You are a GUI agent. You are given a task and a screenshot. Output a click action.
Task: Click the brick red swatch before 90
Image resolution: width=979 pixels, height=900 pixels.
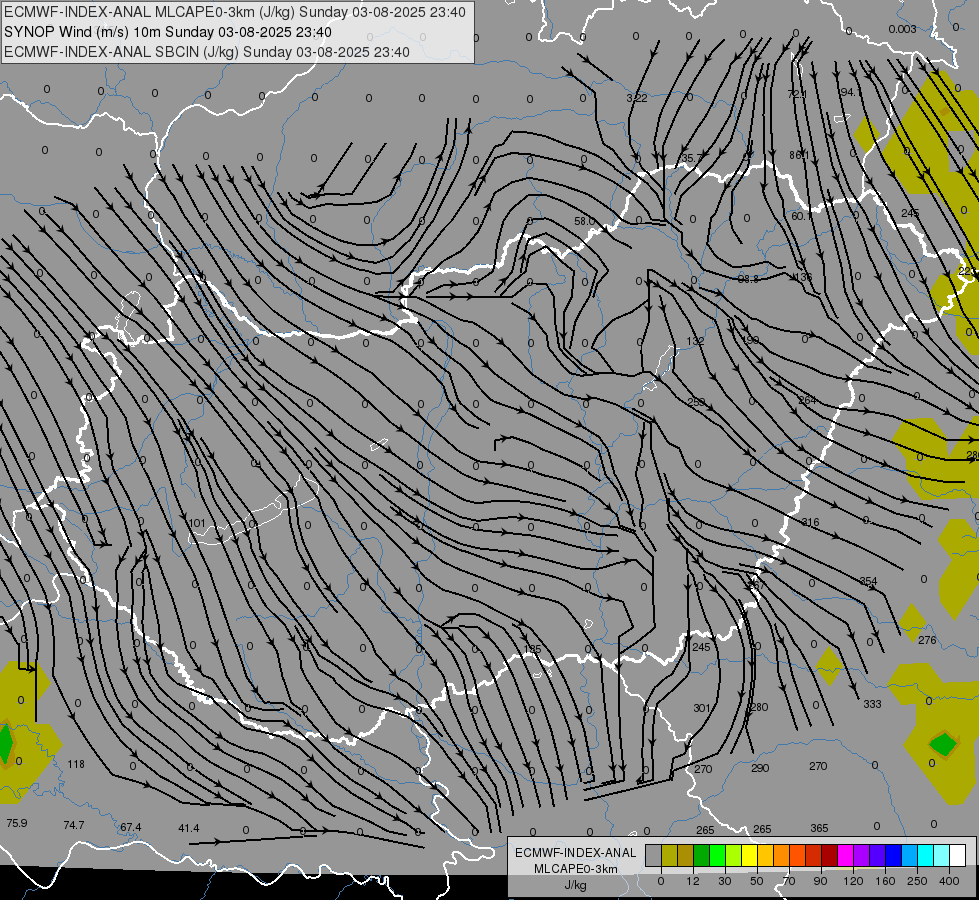[x=814, y=856]
